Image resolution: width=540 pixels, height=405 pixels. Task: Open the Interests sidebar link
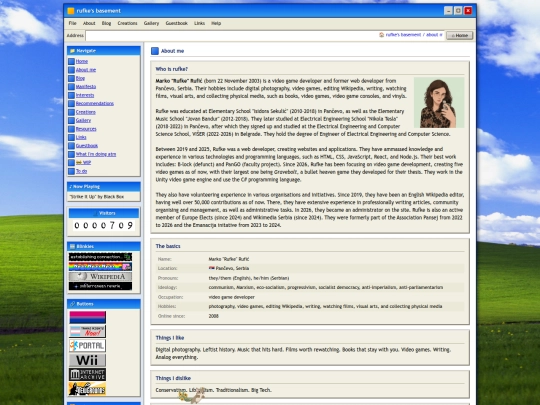pos(85,95)
